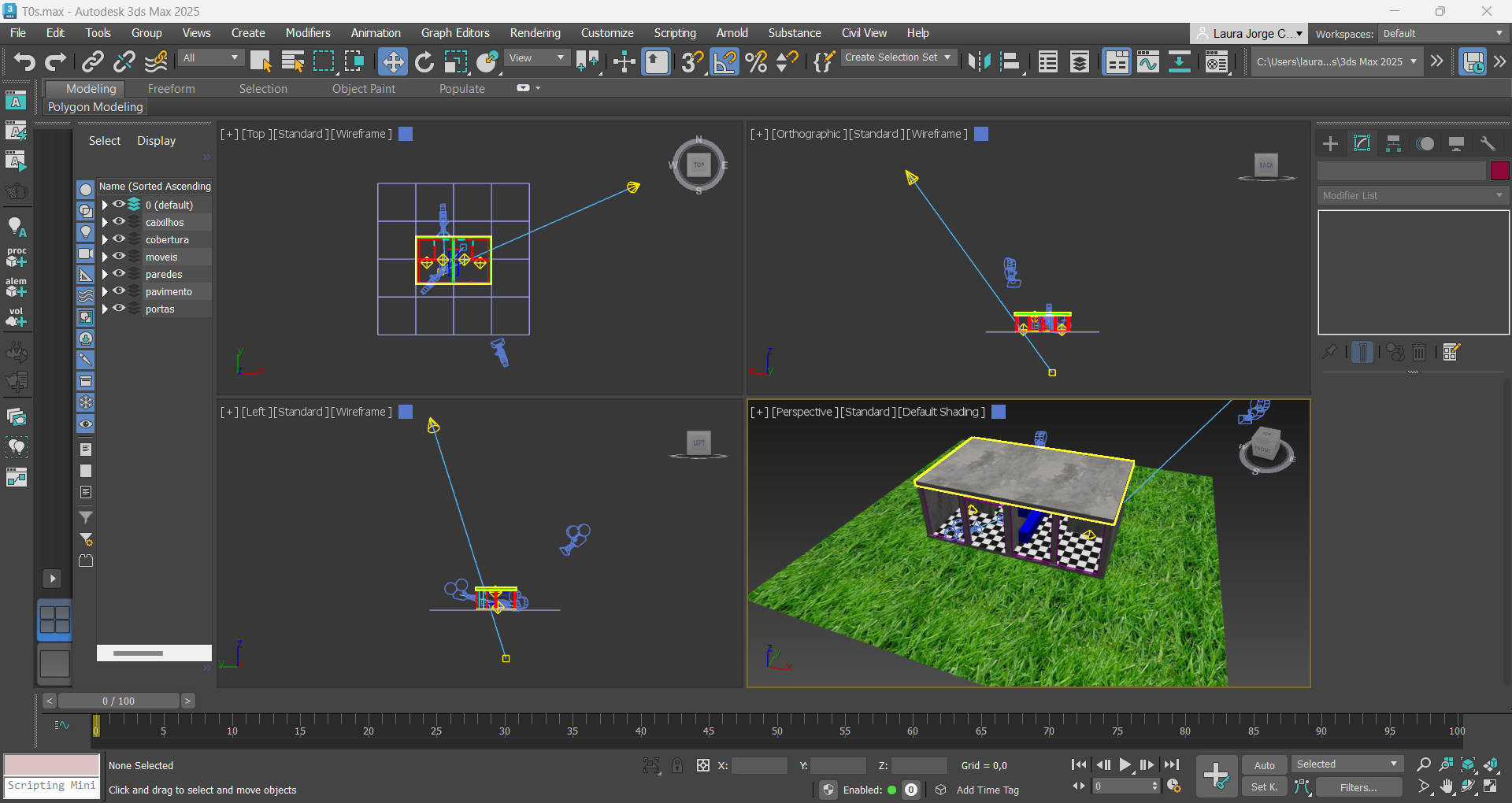The height and width of the screenshot is (803, 1512).
Task: Click the Top viewport blue color square
Action: click(x=406, y=134)
